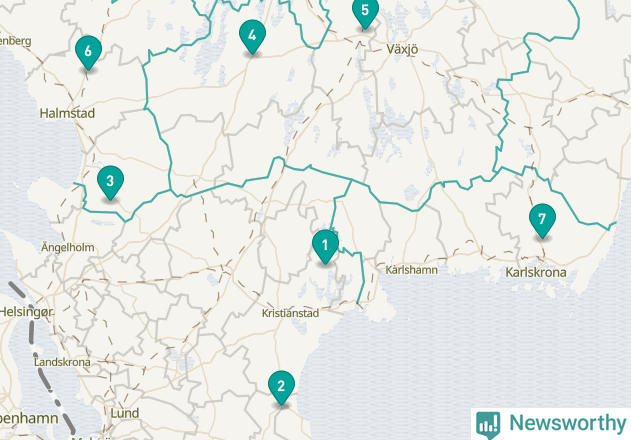Viewport: 631px width, 440px height.
Task: Open marker 3 near Ängelholm
Action: coord(110,181)
